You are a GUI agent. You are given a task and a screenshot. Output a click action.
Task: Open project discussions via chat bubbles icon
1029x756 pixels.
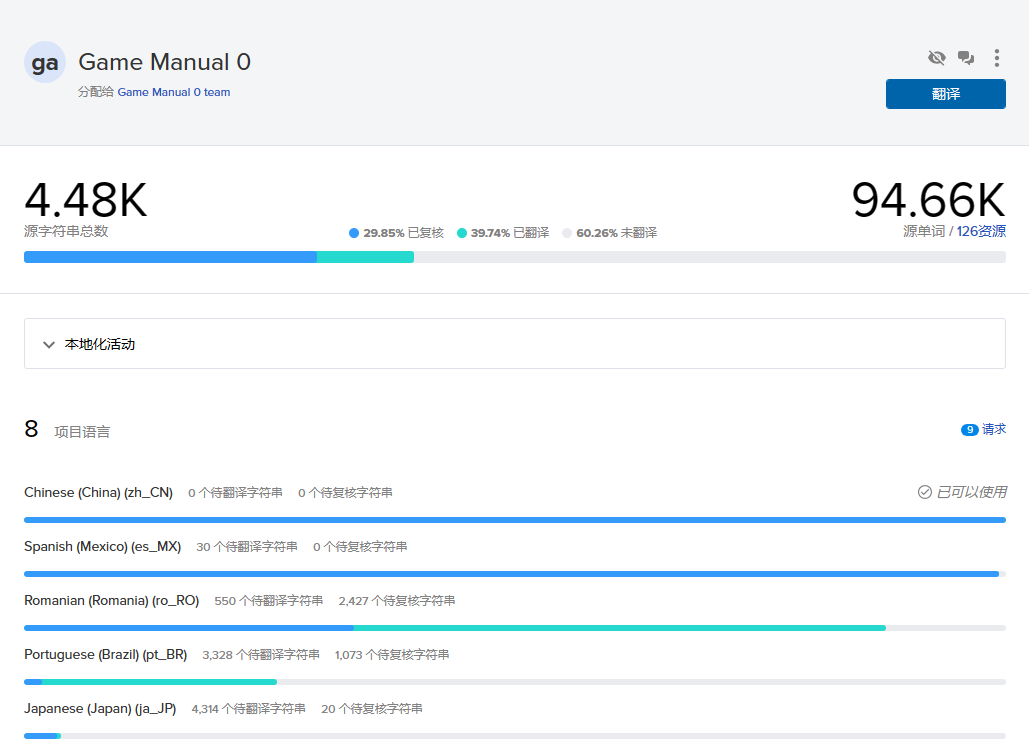tap(966, 58)
